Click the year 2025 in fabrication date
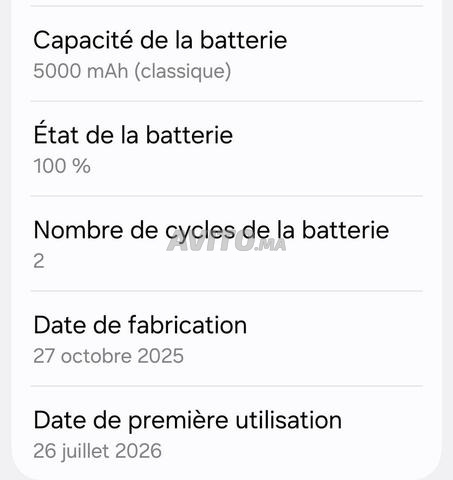 [x=160, y=356]
